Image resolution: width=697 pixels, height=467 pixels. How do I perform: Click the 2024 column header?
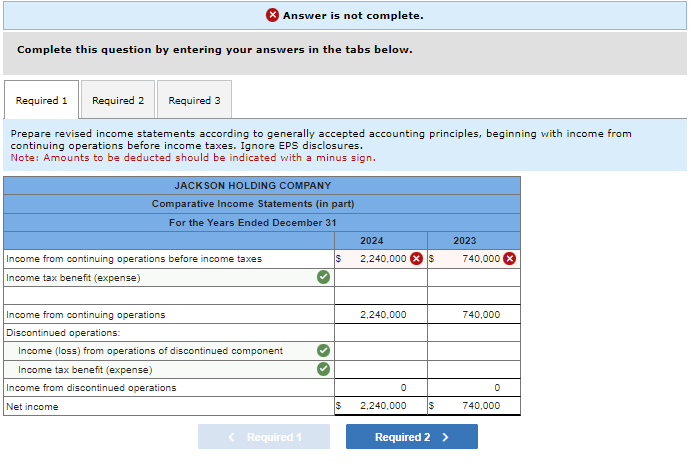point(372,240)
